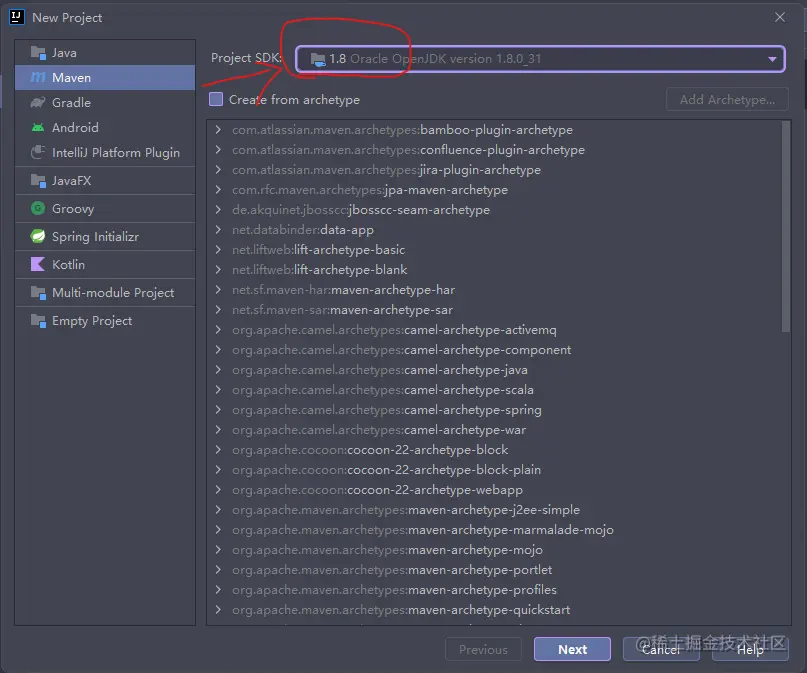Select camel-archetype-spring row
This screenshot has height=673, width=807.
[x=494, y=410]
